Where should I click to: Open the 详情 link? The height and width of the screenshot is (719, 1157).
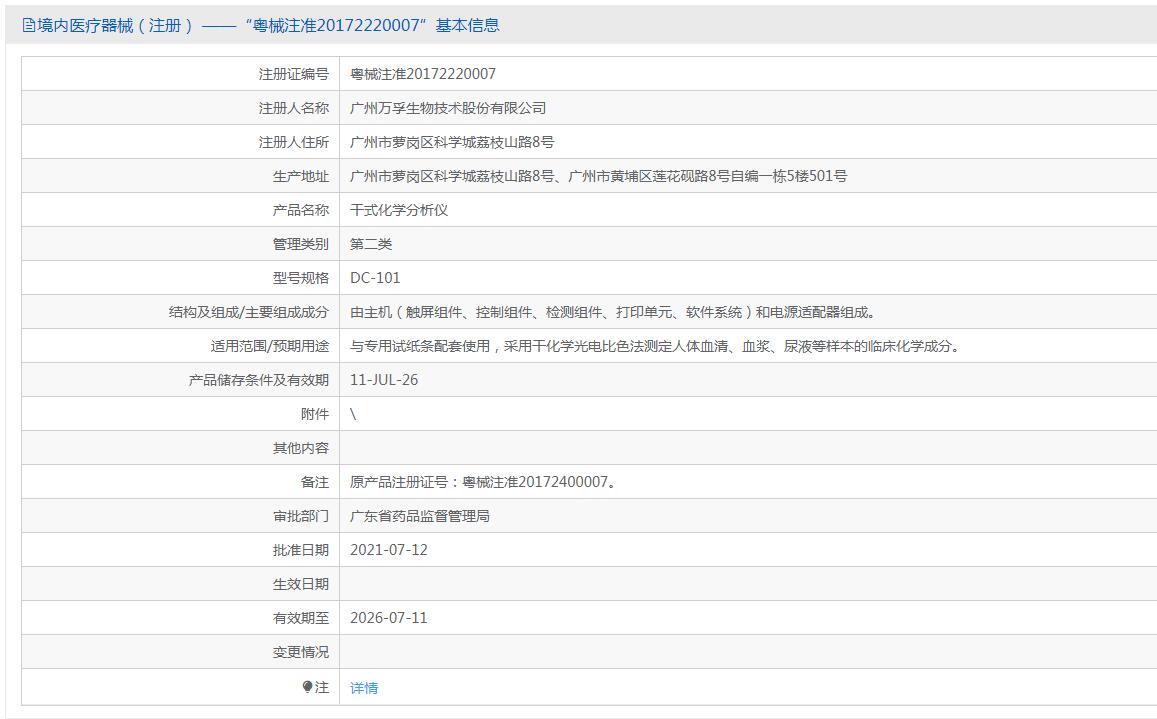364,688
